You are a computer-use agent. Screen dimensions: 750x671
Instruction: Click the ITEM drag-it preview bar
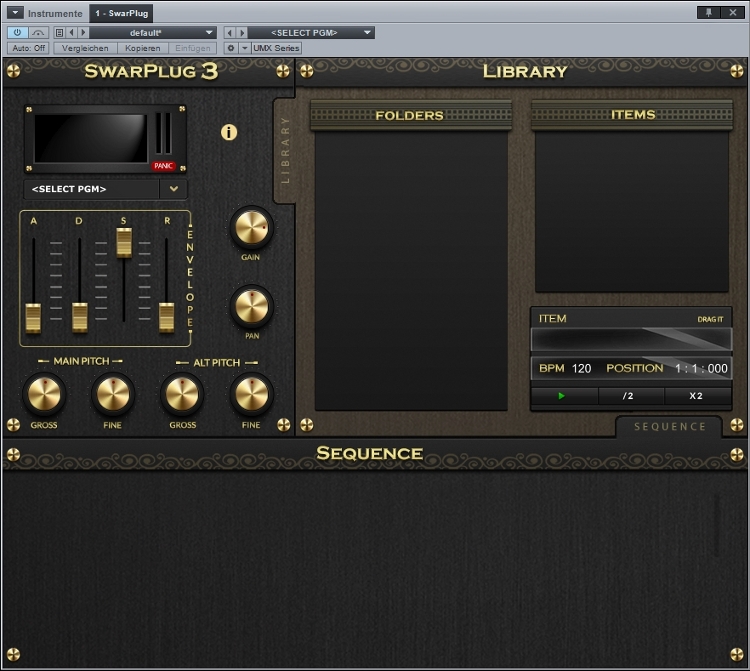coord(631,340)
